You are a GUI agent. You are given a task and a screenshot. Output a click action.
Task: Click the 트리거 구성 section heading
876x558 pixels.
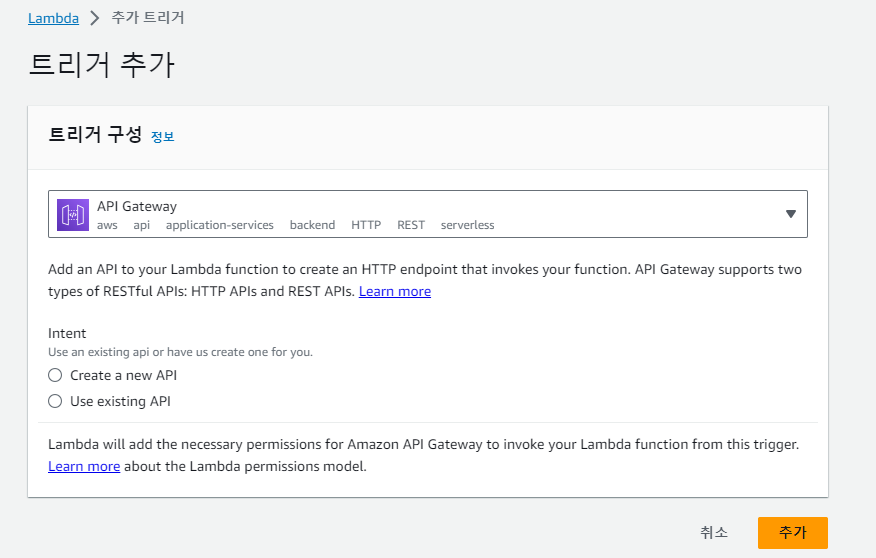point(95,135)
